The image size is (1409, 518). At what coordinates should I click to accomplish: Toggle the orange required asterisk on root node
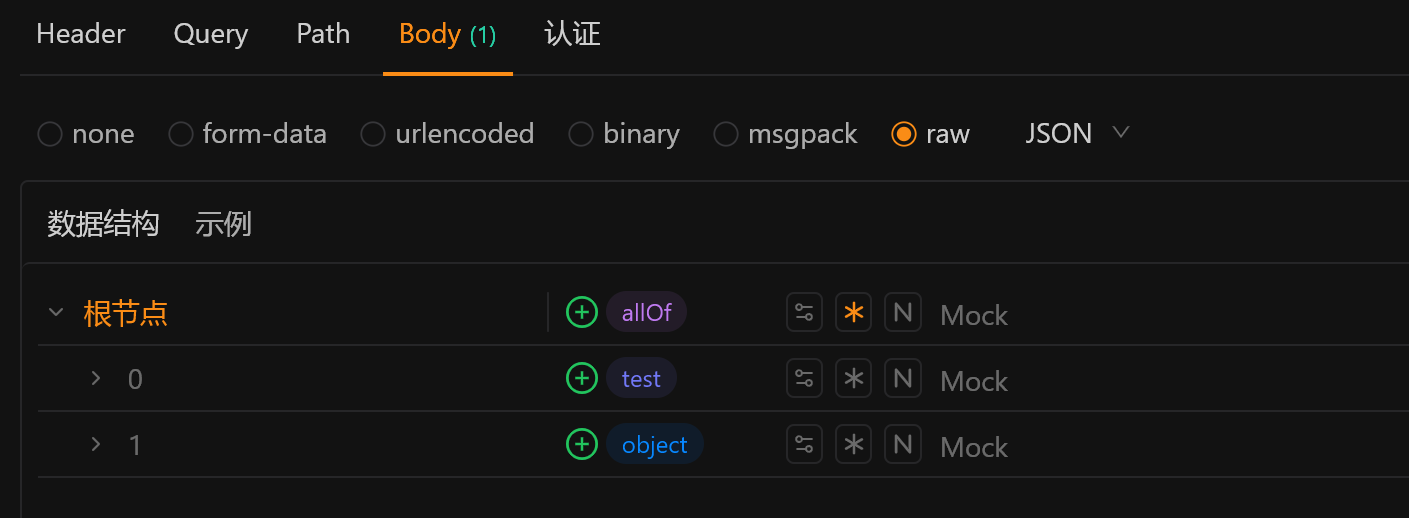[x=853, y=313]
